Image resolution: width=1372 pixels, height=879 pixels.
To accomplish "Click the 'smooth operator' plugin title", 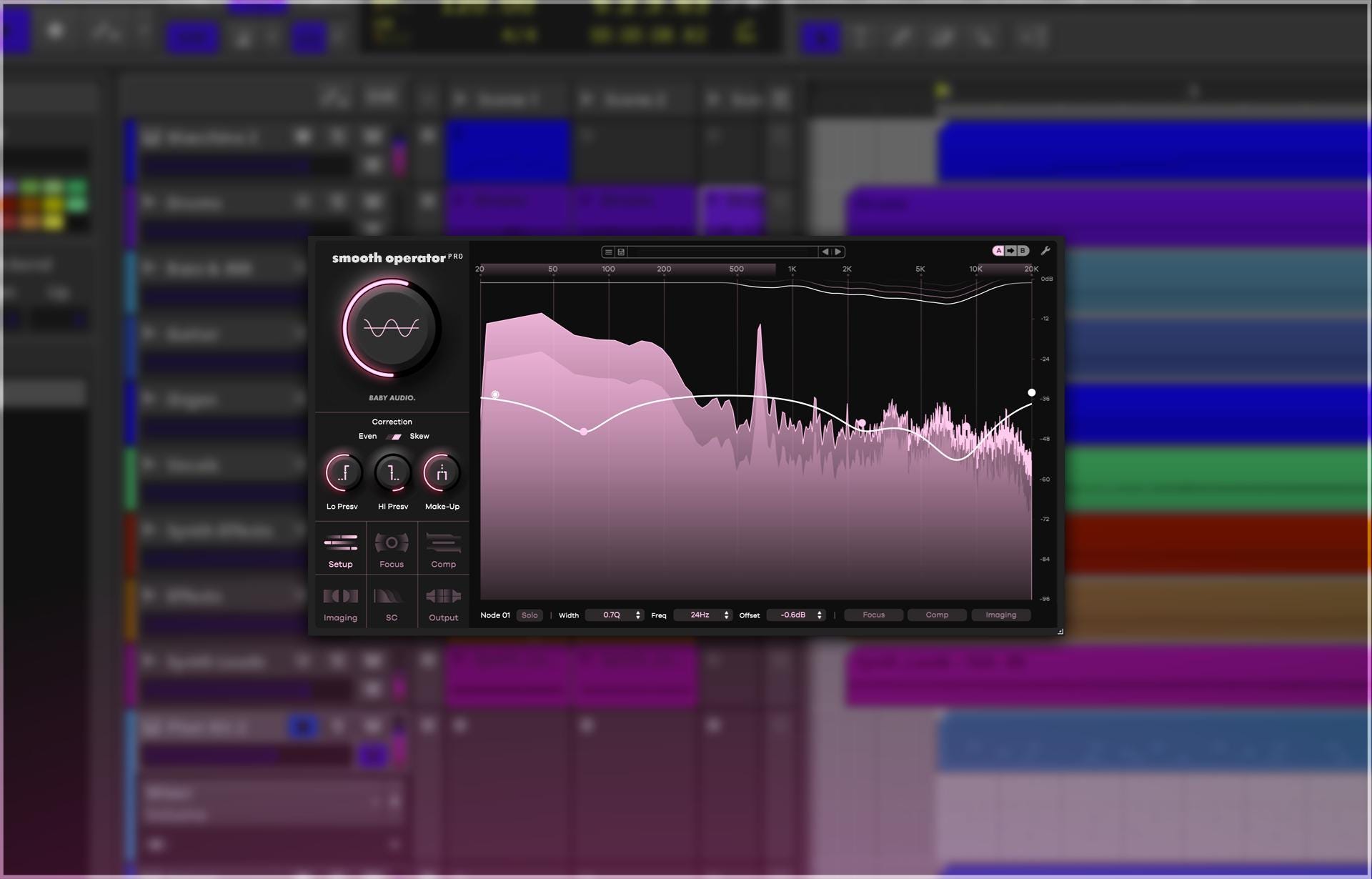I will [389, 258].
